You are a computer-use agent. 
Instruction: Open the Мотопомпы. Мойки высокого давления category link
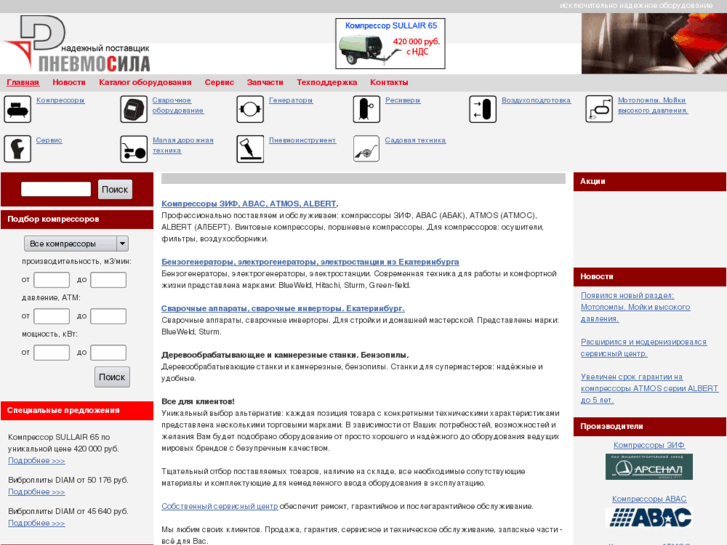click(x=653, y=105)
